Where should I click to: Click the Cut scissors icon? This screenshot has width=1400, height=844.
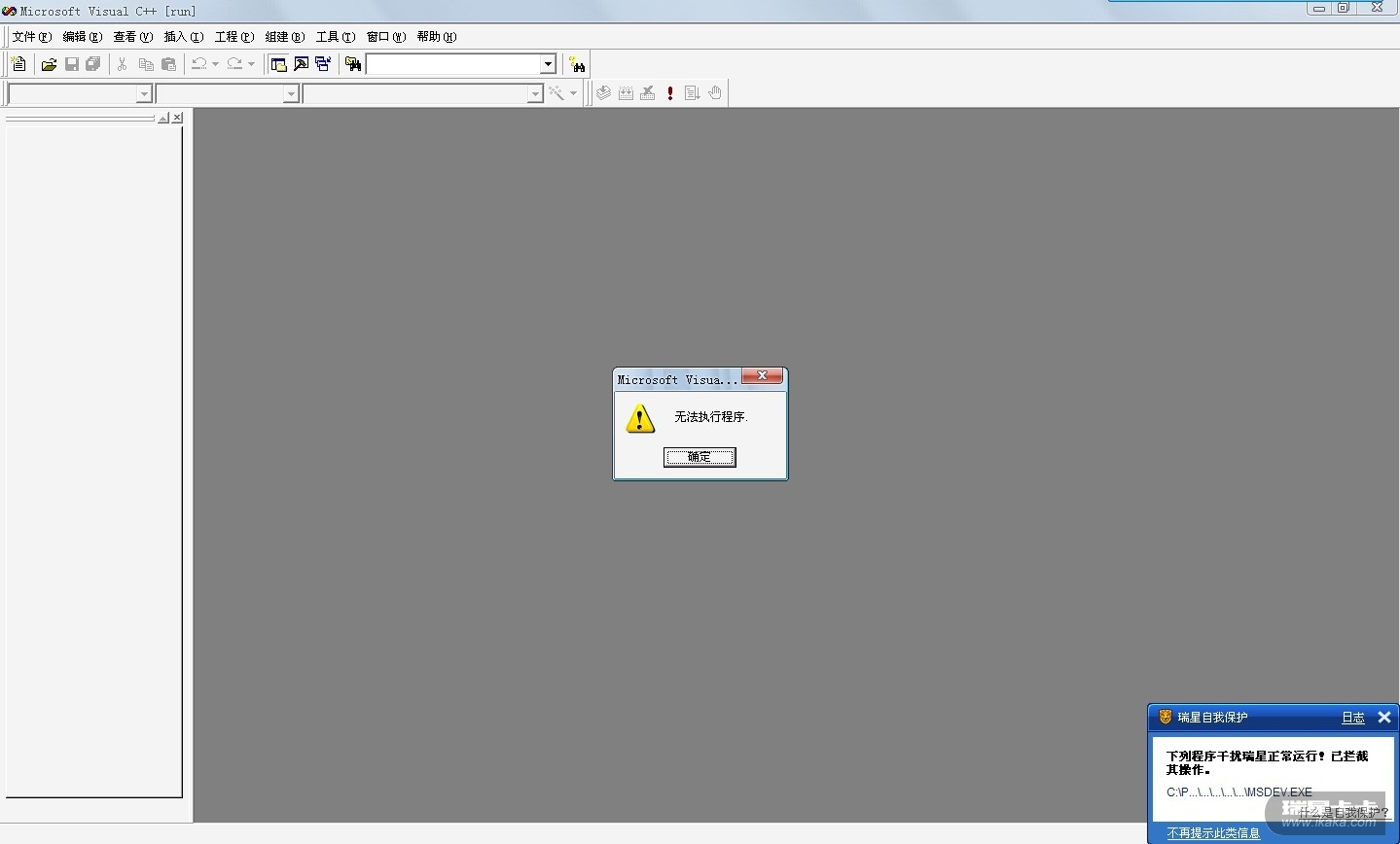click(x=123, y=64)
